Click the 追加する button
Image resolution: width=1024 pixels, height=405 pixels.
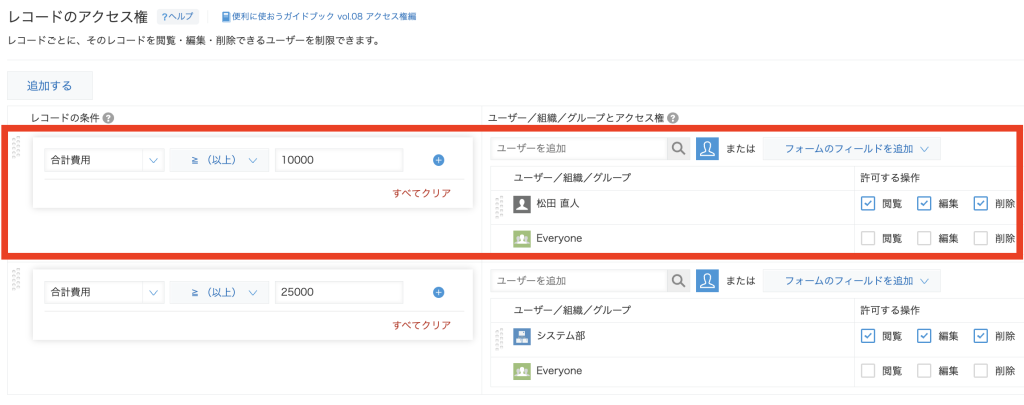pos(50,86)
